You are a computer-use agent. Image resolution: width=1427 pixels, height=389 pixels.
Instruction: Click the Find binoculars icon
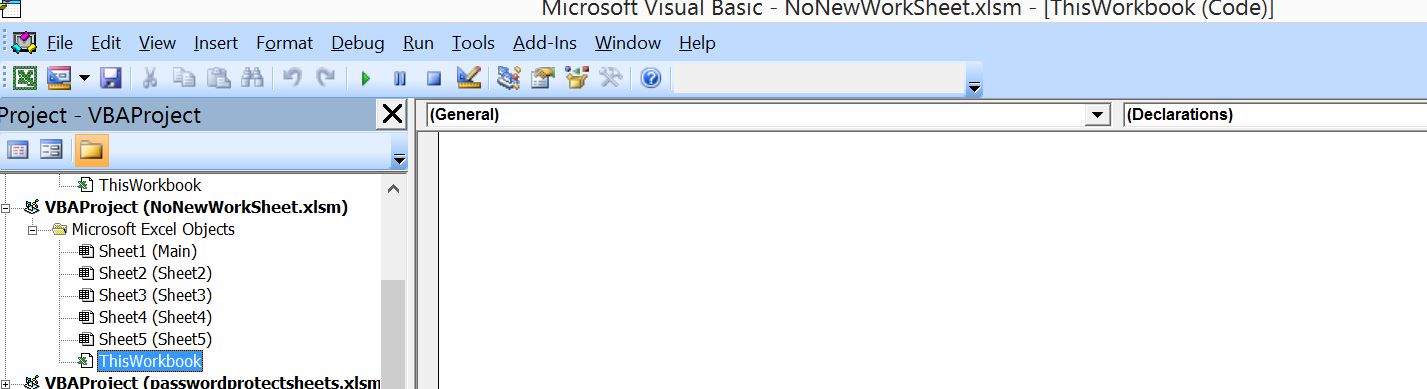[x=252, y=78]
